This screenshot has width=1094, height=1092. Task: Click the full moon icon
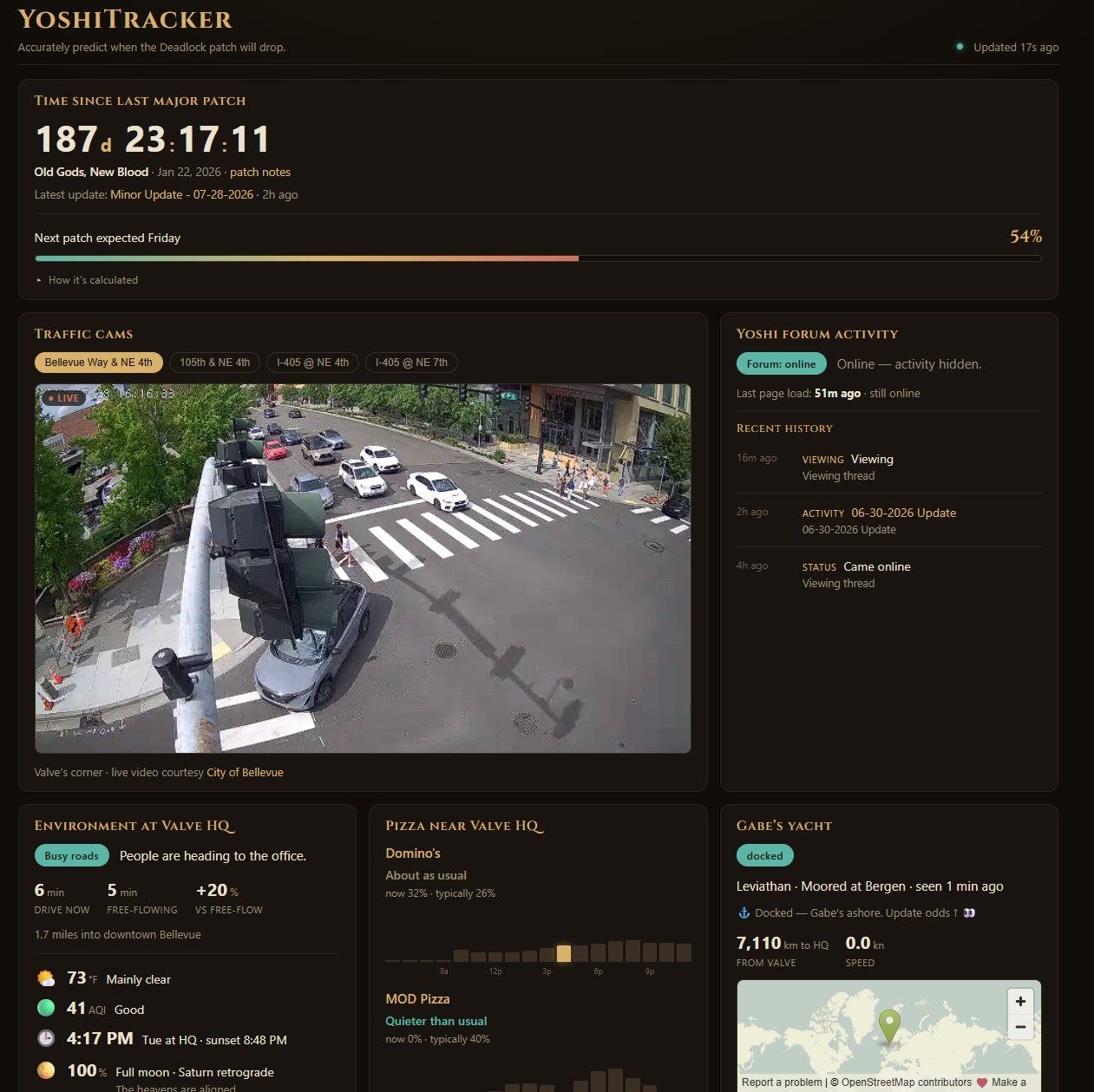coord(46,1070)
